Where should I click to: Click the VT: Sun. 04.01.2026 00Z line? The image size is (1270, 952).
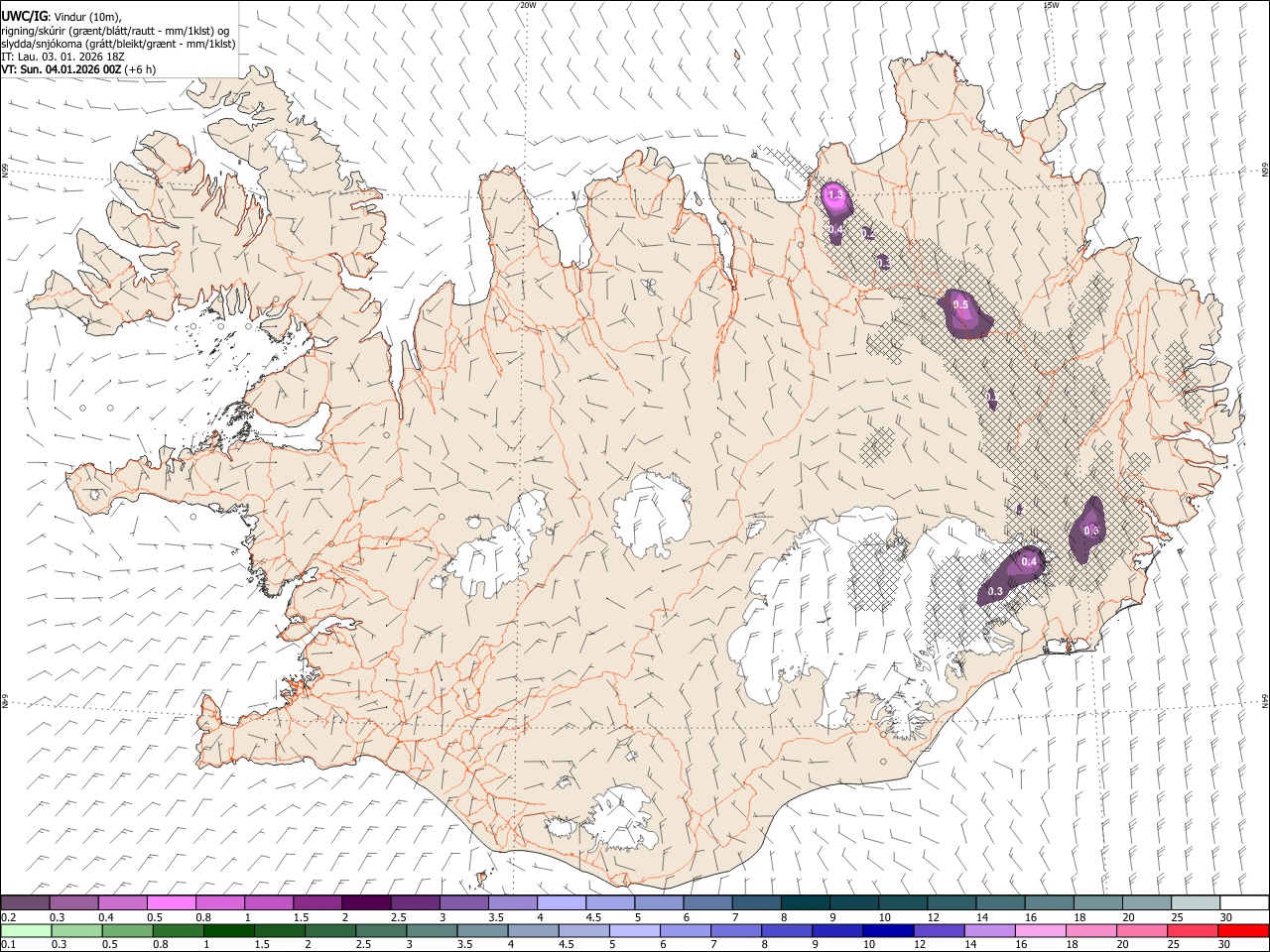click(77, 69)
